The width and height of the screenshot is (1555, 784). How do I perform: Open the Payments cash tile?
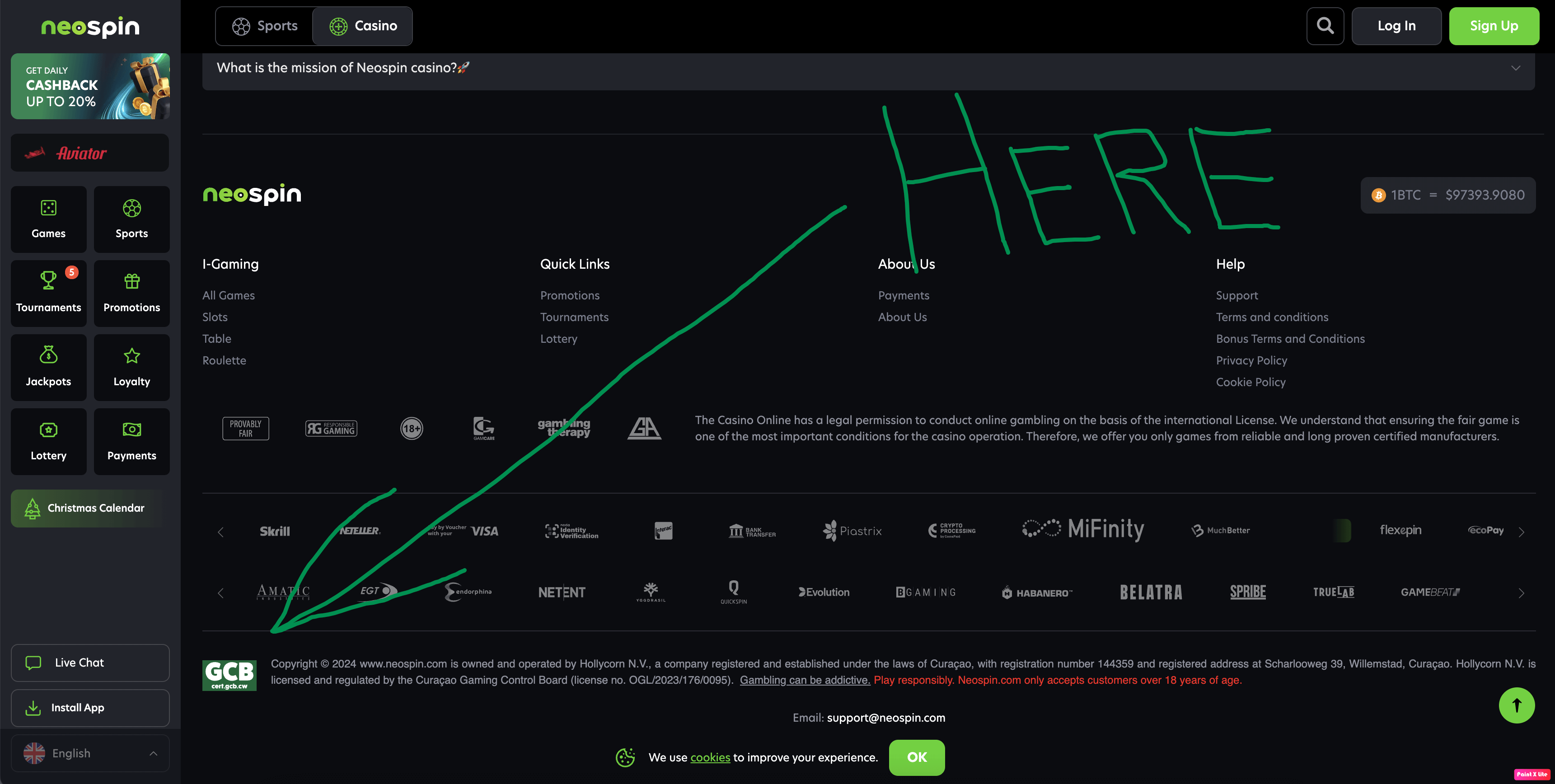tap(131, 442)
